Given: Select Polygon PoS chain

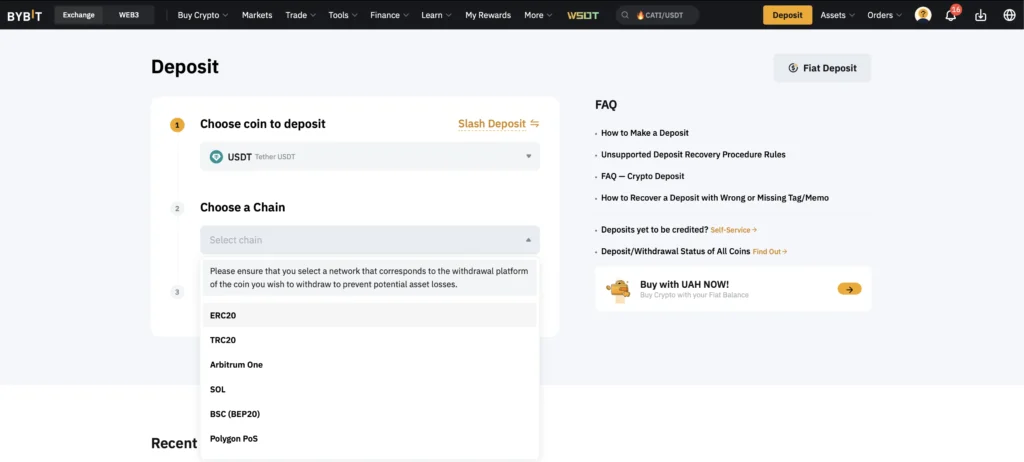Looking at the screenshot, I should click(370, 438).
